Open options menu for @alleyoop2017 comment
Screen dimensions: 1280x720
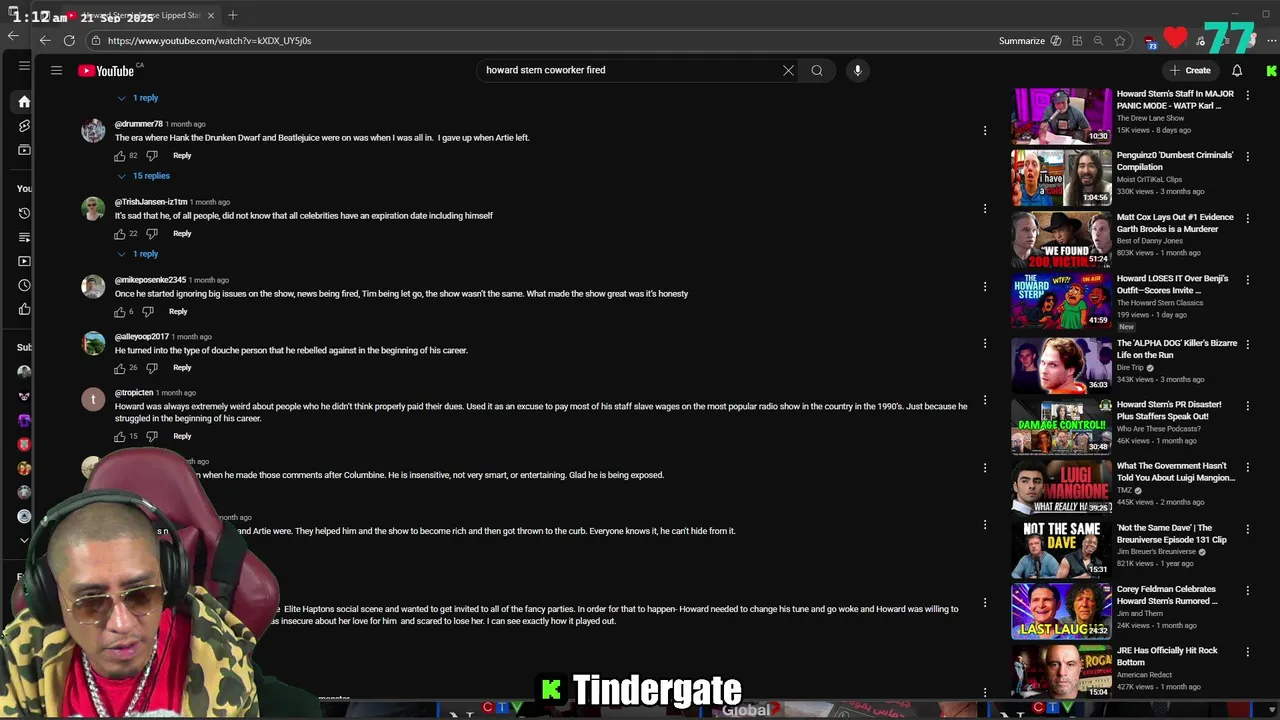[985, 344]
